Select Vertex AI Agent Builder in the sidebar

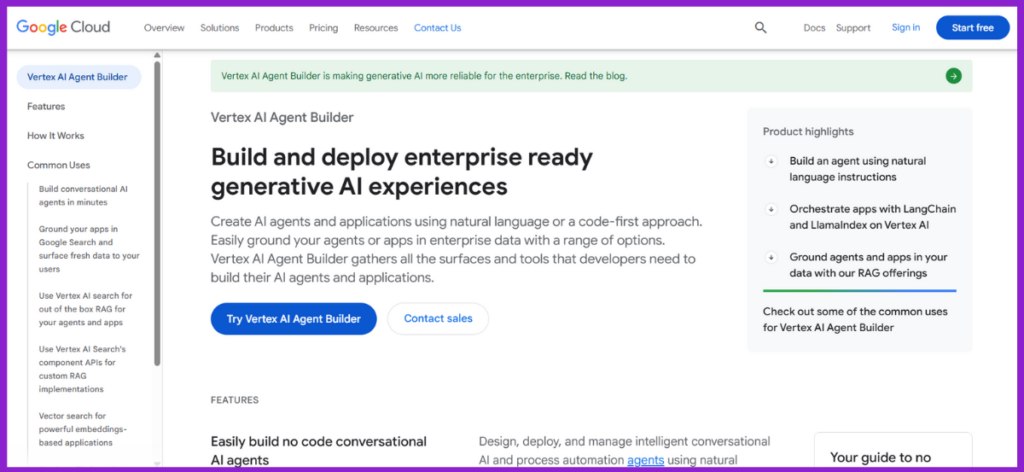click(x=78, y=77)
